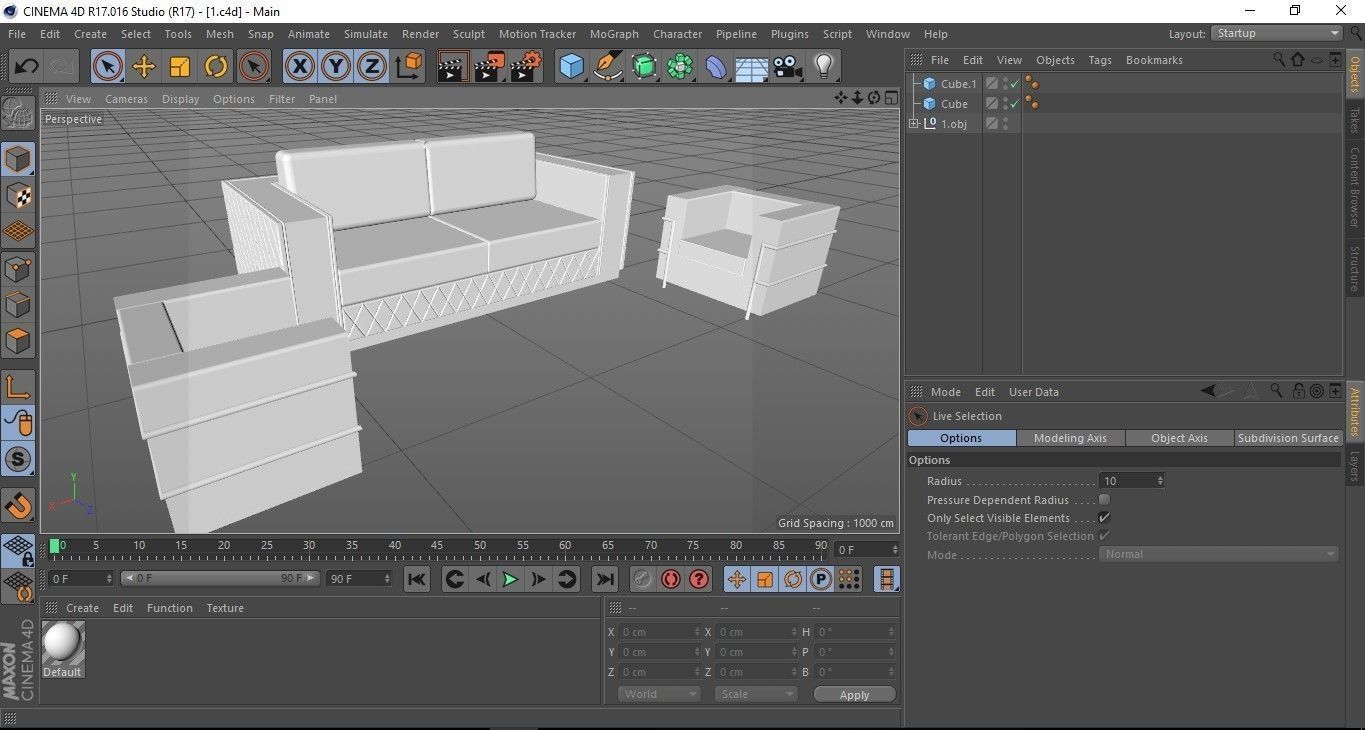Open the Spline pen tool

[x=608, y=67]
